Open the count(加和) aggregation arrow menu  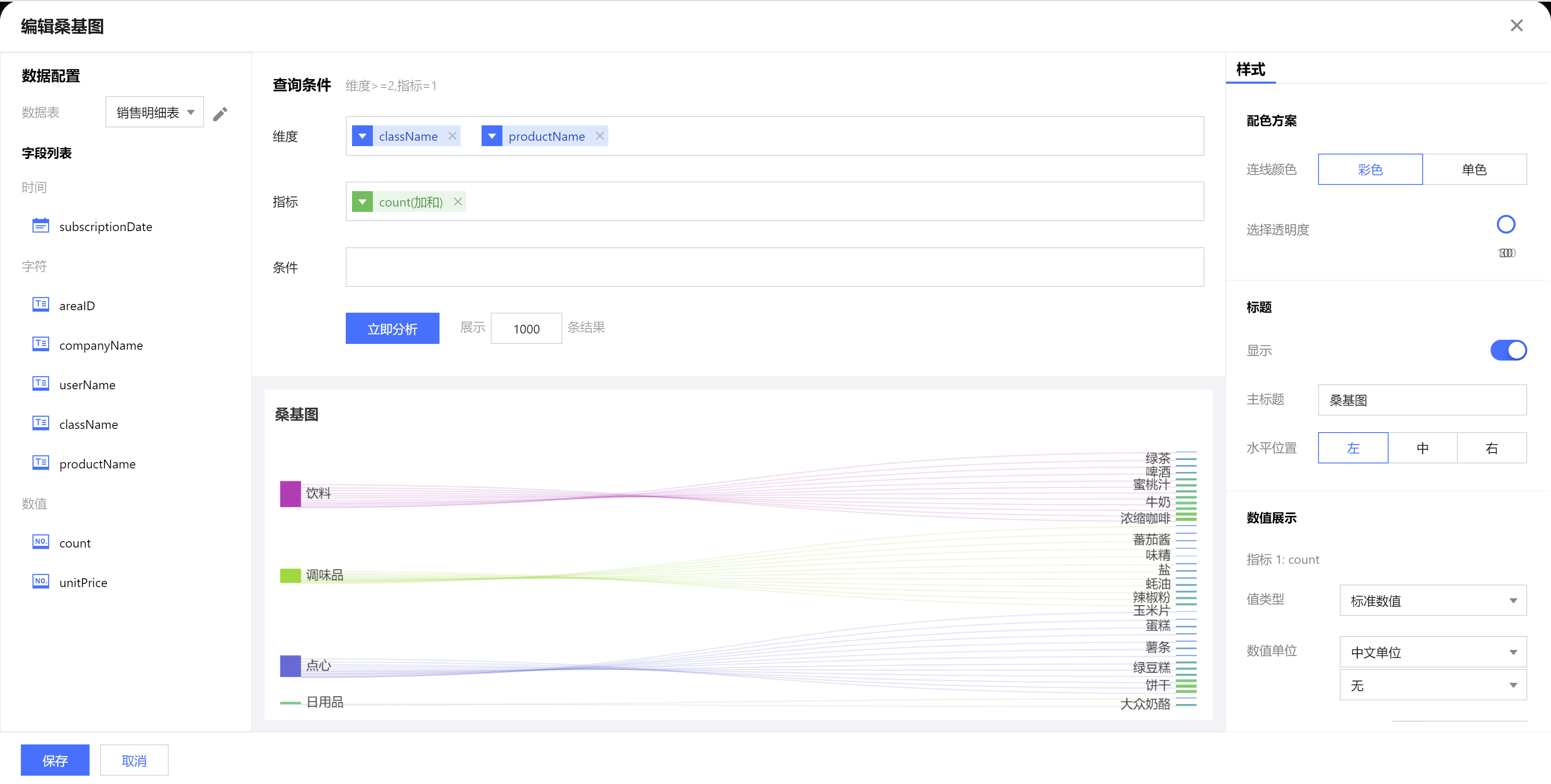coord(362,202)
